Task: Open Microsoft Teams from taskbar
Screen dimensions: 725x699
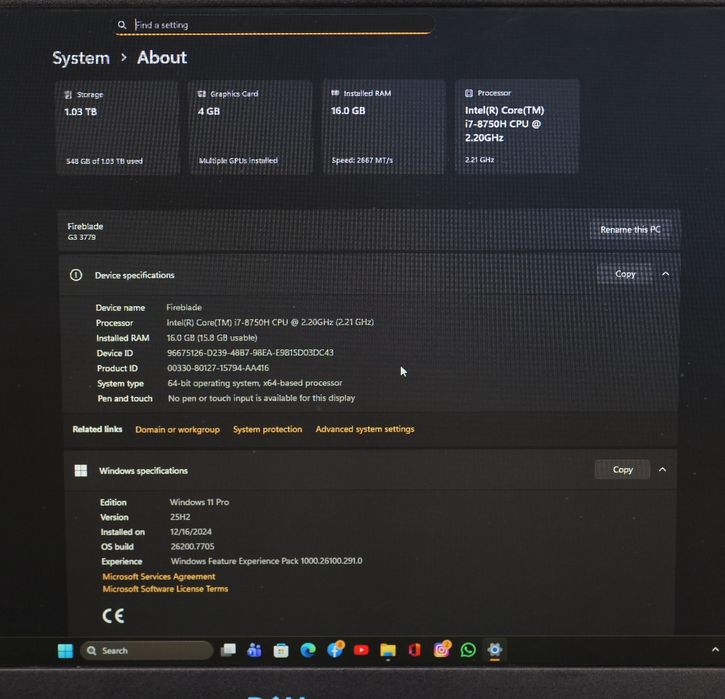Action: [x=254, y=650]
